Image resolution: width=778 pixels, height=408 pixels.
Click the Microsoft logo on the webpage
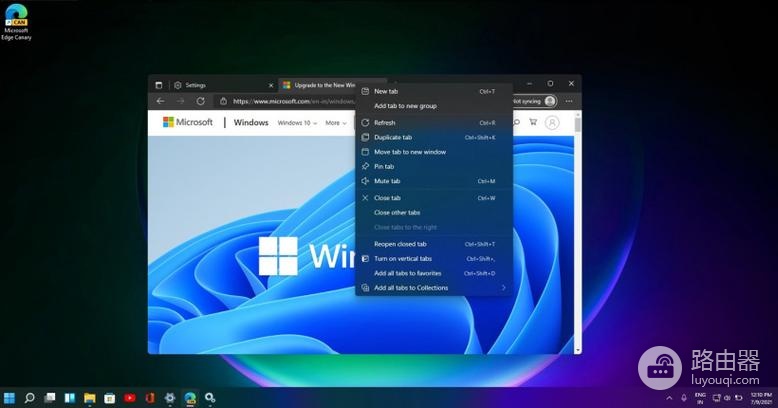click(x=188, y=122)
